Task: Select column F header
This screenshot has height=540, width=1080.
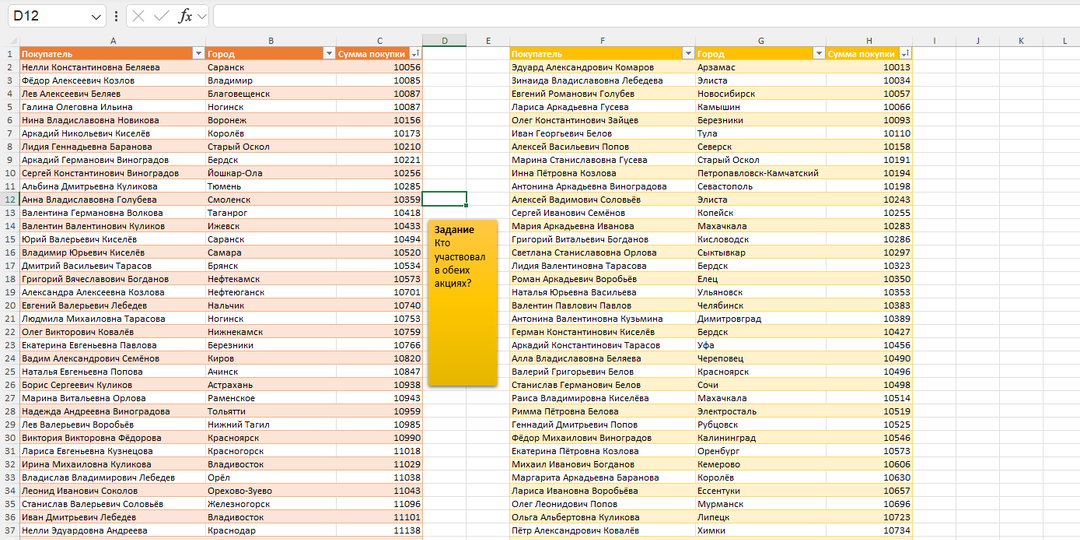Action: click(x=603, y=41)
